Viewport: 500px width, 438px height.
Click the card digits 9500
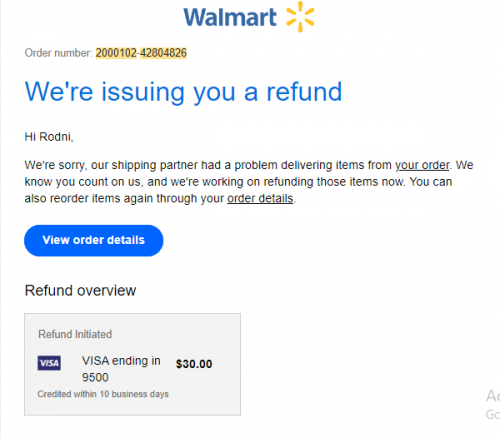(x=95, y=378)
